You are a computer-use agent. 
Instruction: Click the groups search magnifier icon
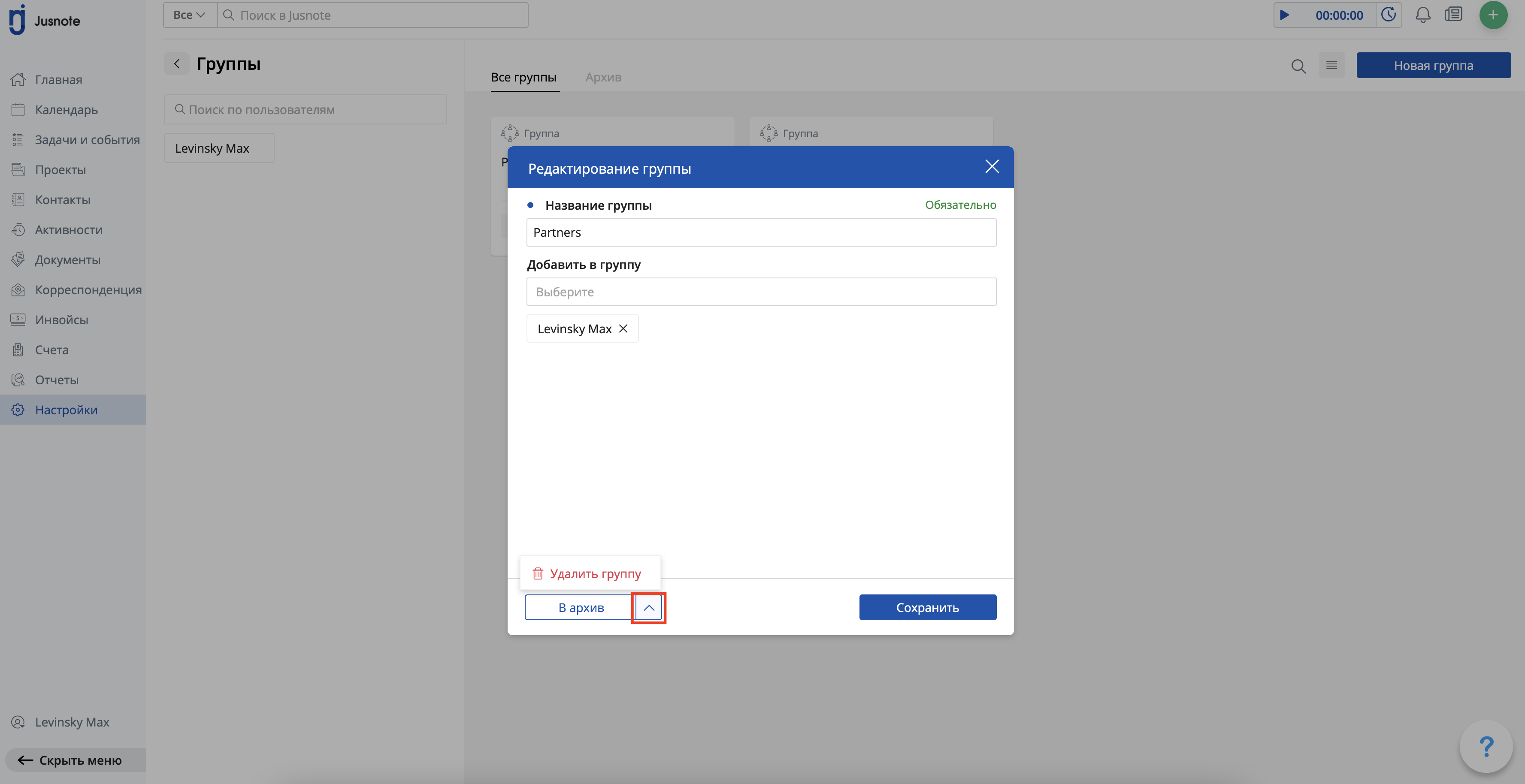(x=1298, y=66)
